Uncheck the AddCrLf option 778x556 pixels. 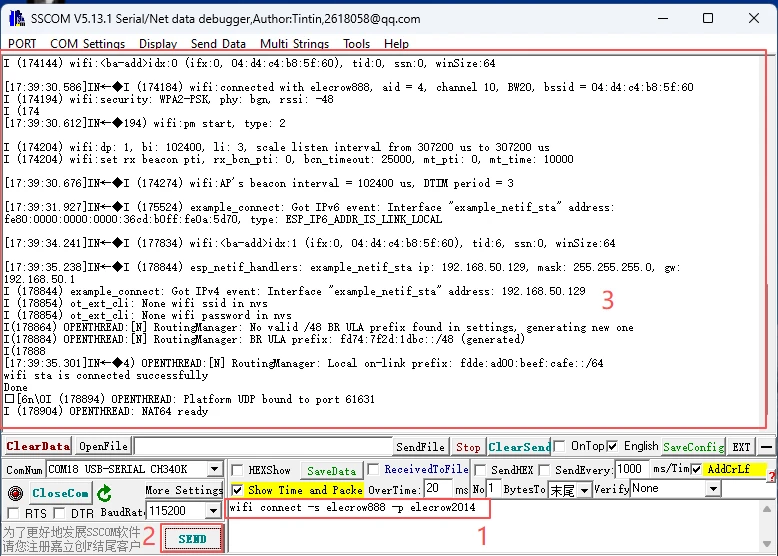(x=697, y=469)
